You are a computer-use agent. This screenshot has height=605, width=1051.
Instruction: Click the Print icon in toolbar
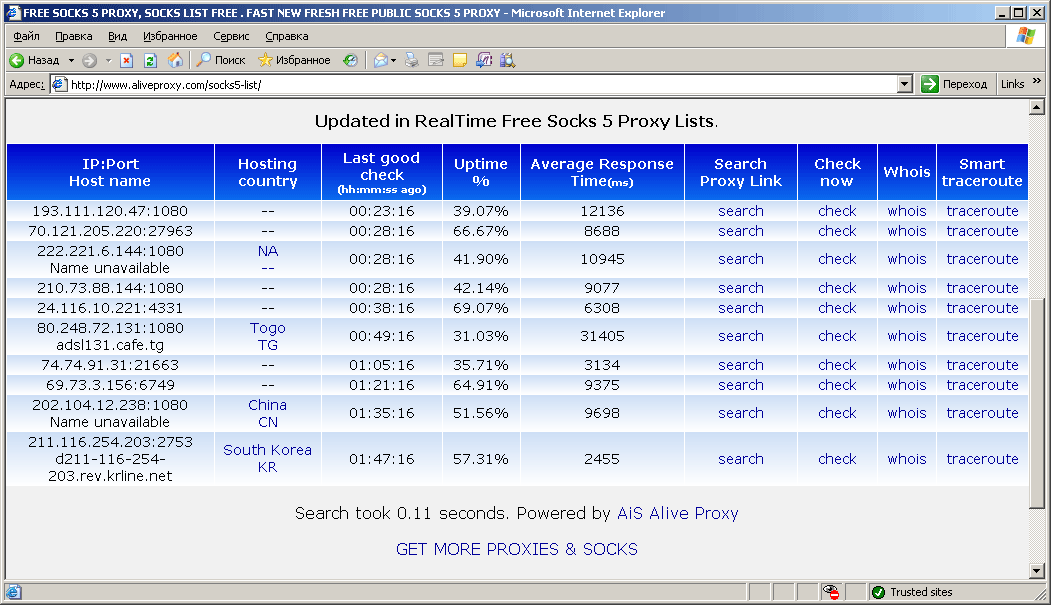tap(412, 60)
